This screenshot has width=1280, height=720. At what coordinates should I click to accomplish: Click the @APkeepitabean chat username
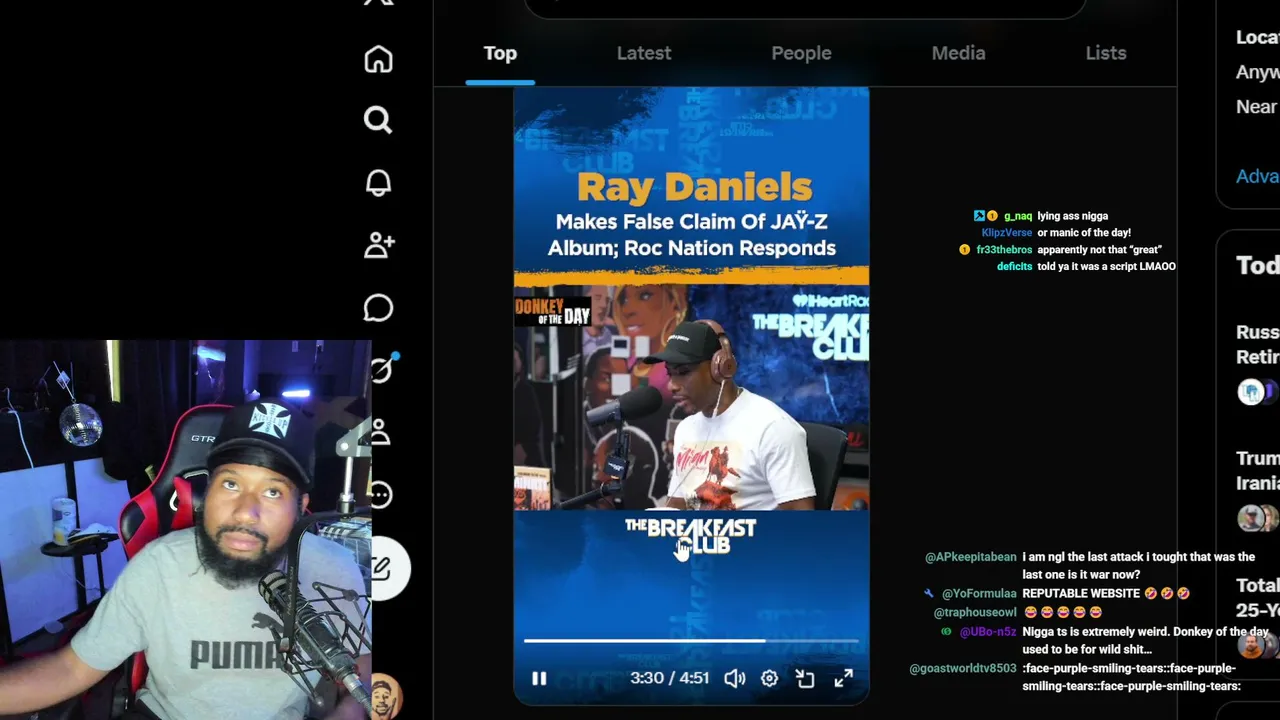(x=970, y=557)
